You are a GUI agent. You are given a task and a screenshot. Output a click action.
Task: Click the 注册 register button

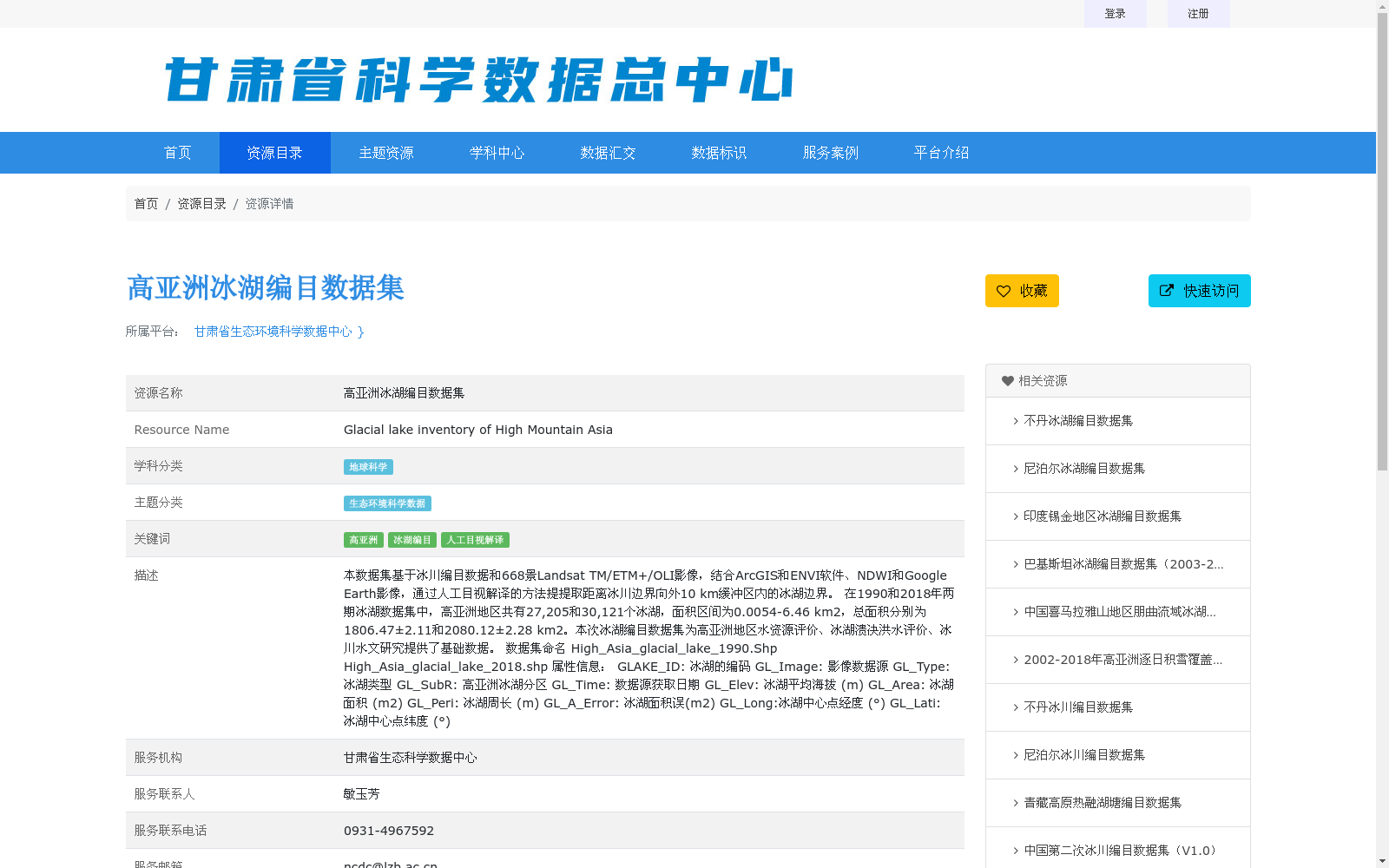[1199, 14]
